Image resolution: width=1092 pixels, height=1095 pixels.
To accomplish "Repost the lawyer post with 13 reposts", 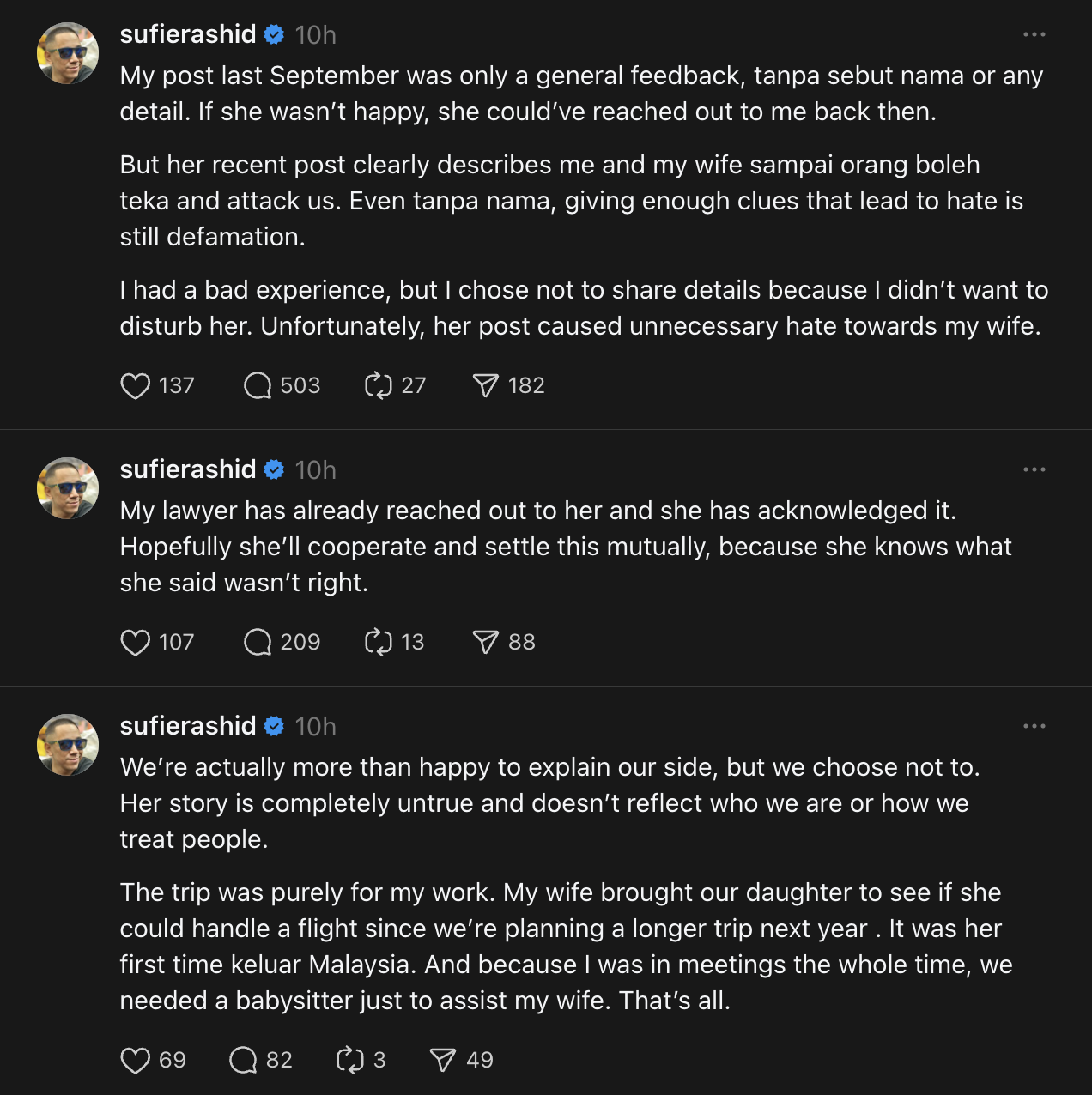I will 379,643.
